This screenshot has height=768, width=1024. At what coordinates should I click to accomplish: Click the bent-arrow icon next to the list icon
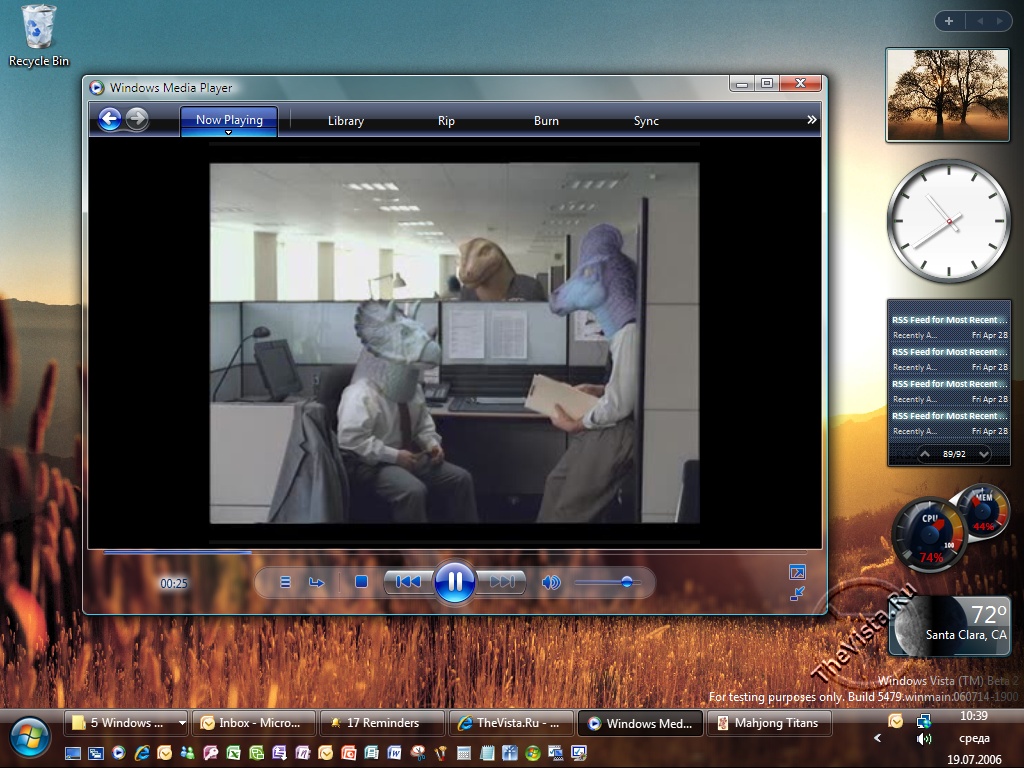point(316,582)
